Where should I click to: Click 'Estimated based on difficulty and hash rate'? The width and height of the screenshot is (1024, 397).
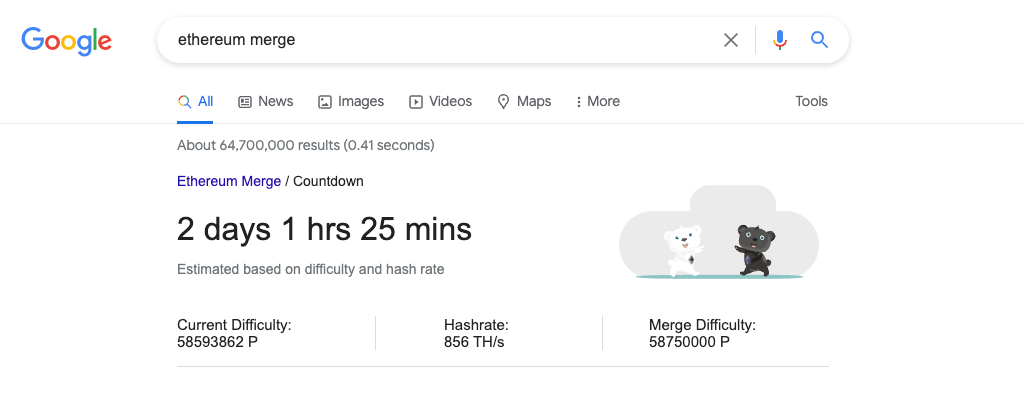[x=310, y=269]
